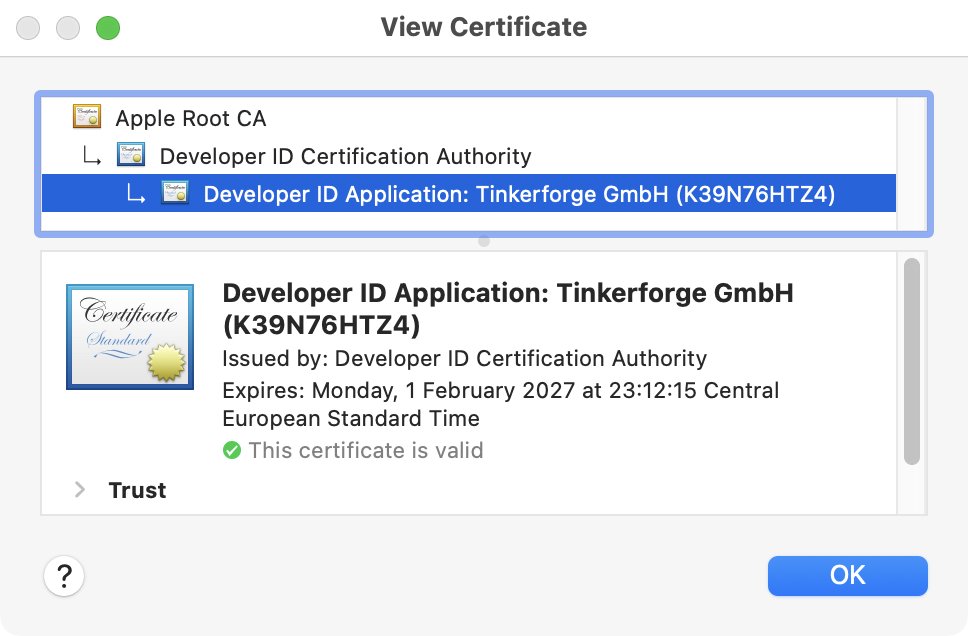968x636 pixels.
Task: Click the green maximize traffic light button
Action: click(x=107, y=27)
